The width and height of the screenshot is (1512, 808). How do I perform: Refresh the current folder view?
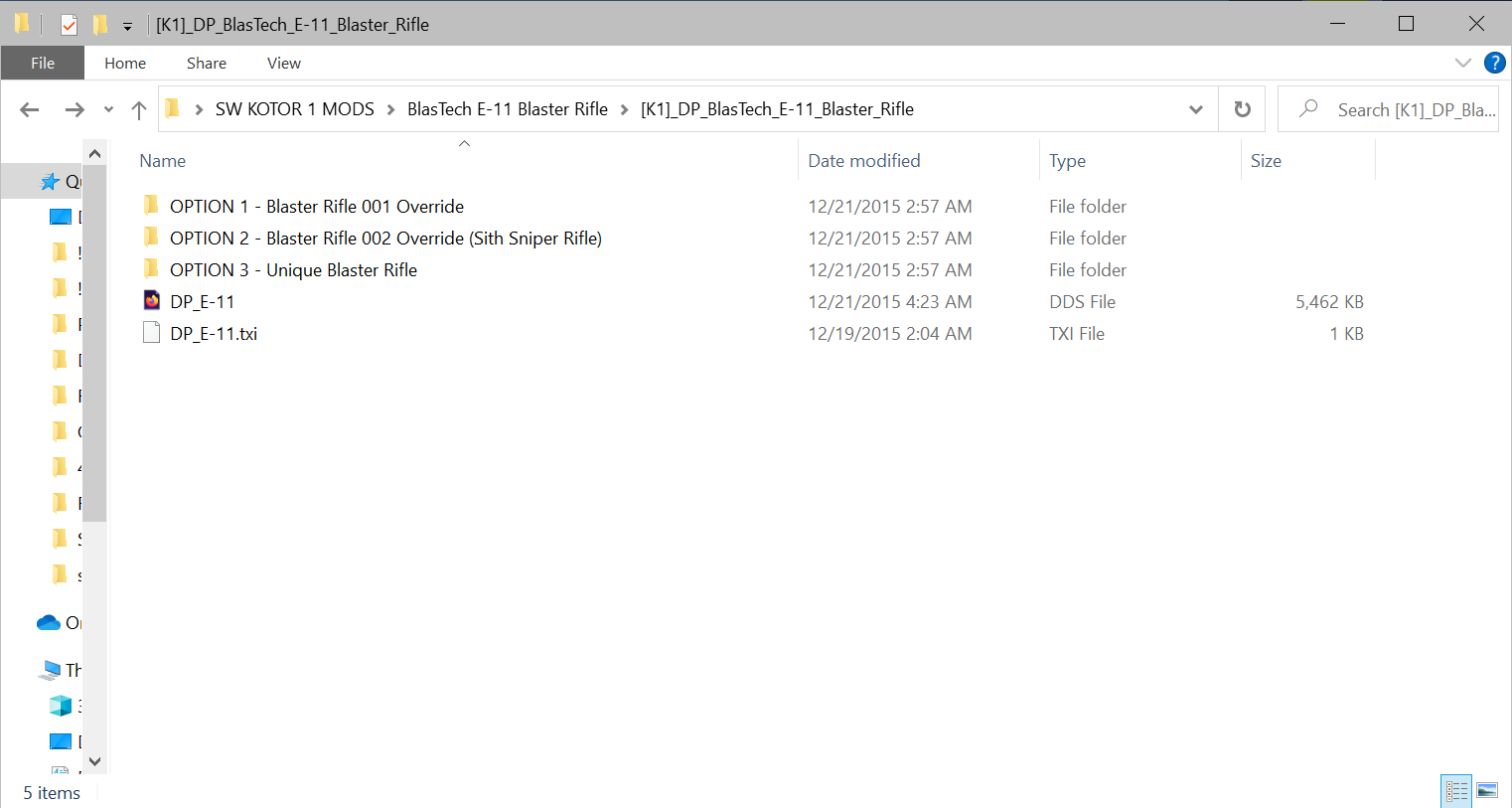tap(1242, 109)
